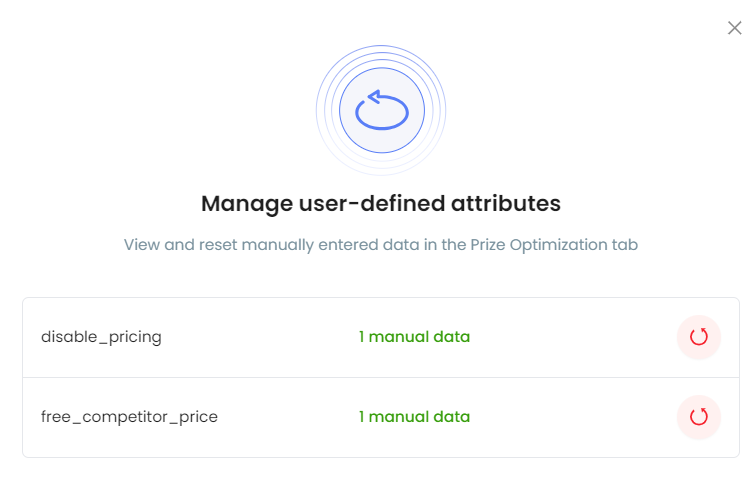Open '1 manual data' for disable_pricing
This screenshot has width=756, height=500.
point(414,337)
